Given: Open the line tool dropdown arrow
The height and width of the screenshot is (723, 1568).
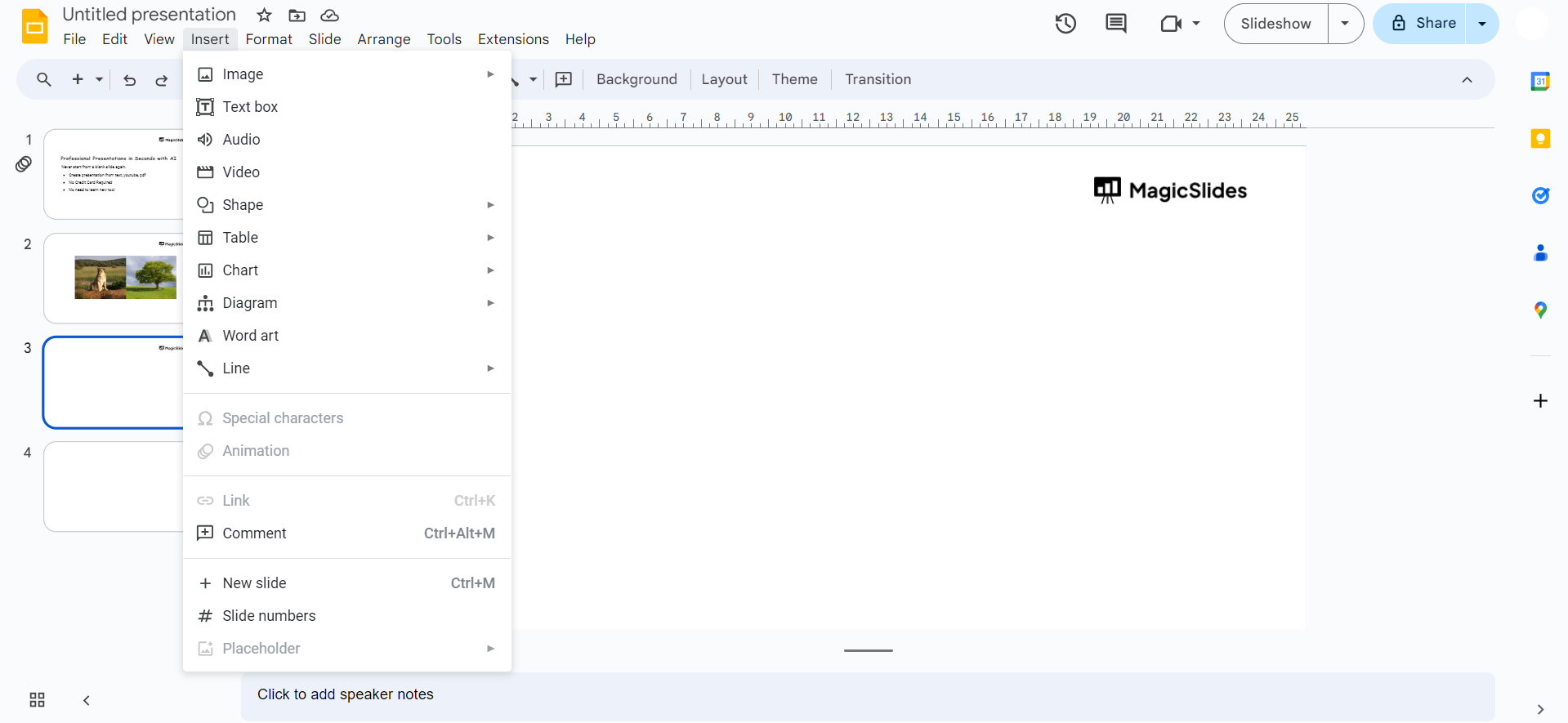Looking at the screenshot, I should pos(533,79).
